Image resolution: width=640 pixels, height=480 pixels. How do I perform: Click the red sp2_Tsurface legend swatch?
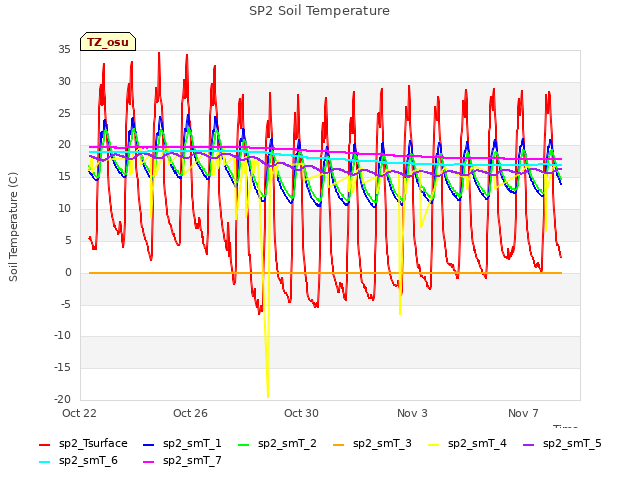pyautogui.click(x=44, y=444)
